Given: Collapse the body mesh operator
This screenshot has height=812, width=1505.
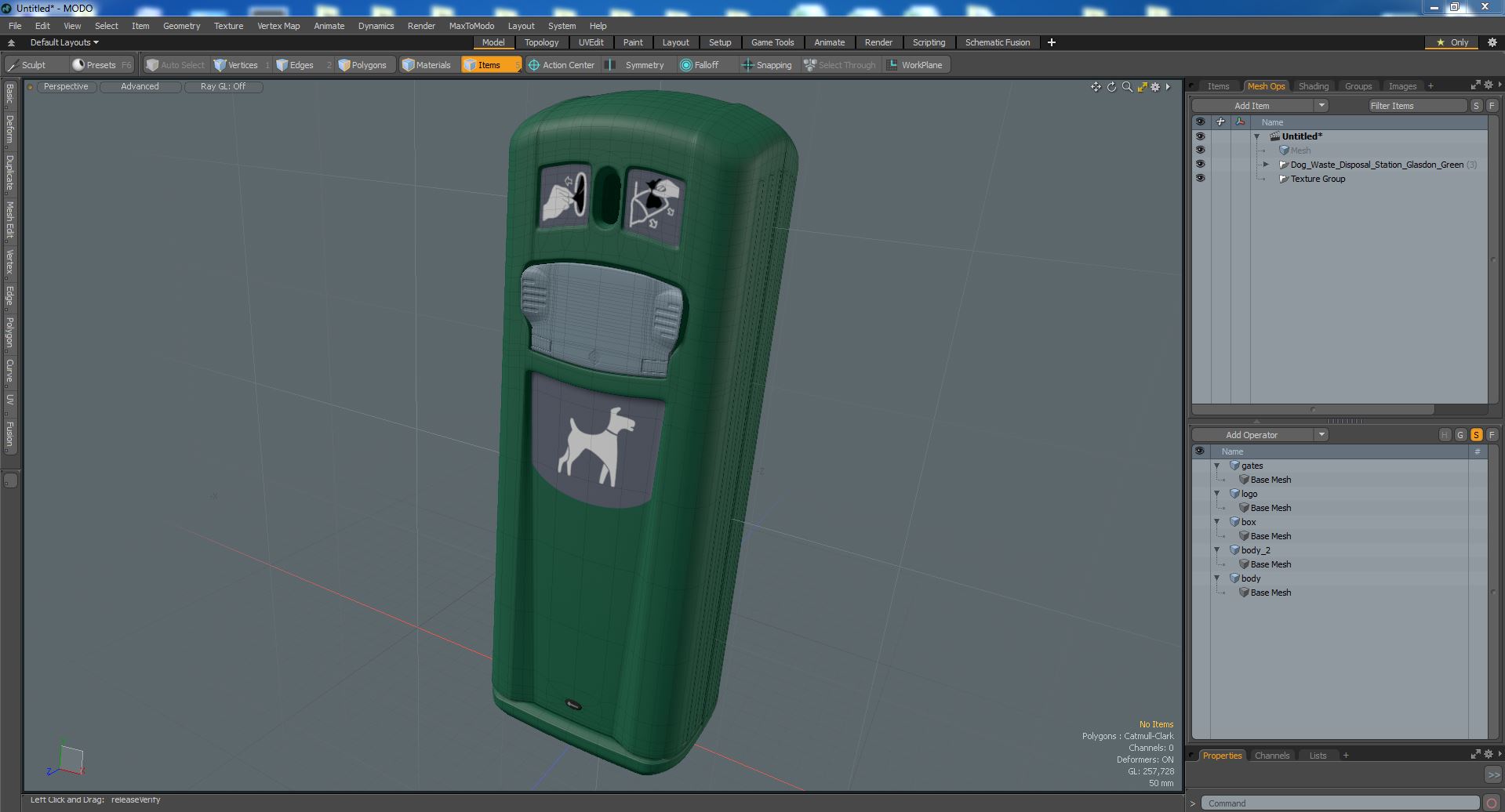Looking at the screenshot, I should click(1217, 578).
